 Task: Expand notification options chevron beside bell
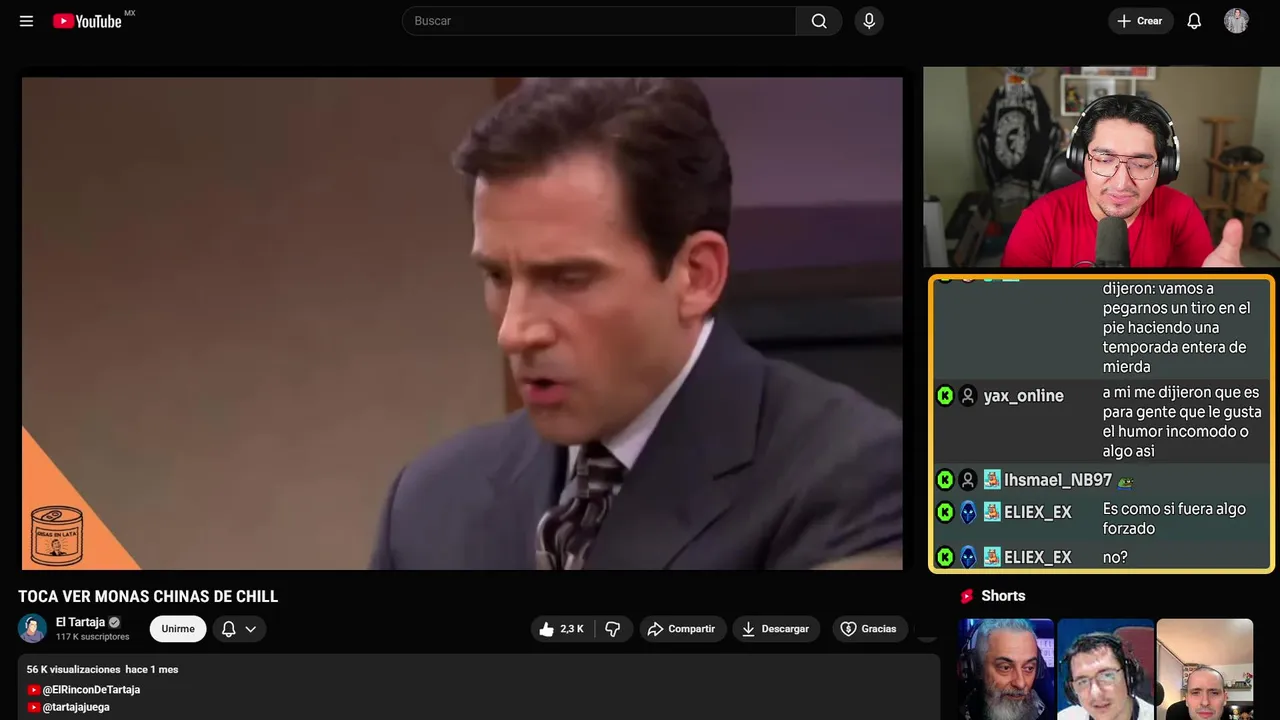click(x=251, y=629)
